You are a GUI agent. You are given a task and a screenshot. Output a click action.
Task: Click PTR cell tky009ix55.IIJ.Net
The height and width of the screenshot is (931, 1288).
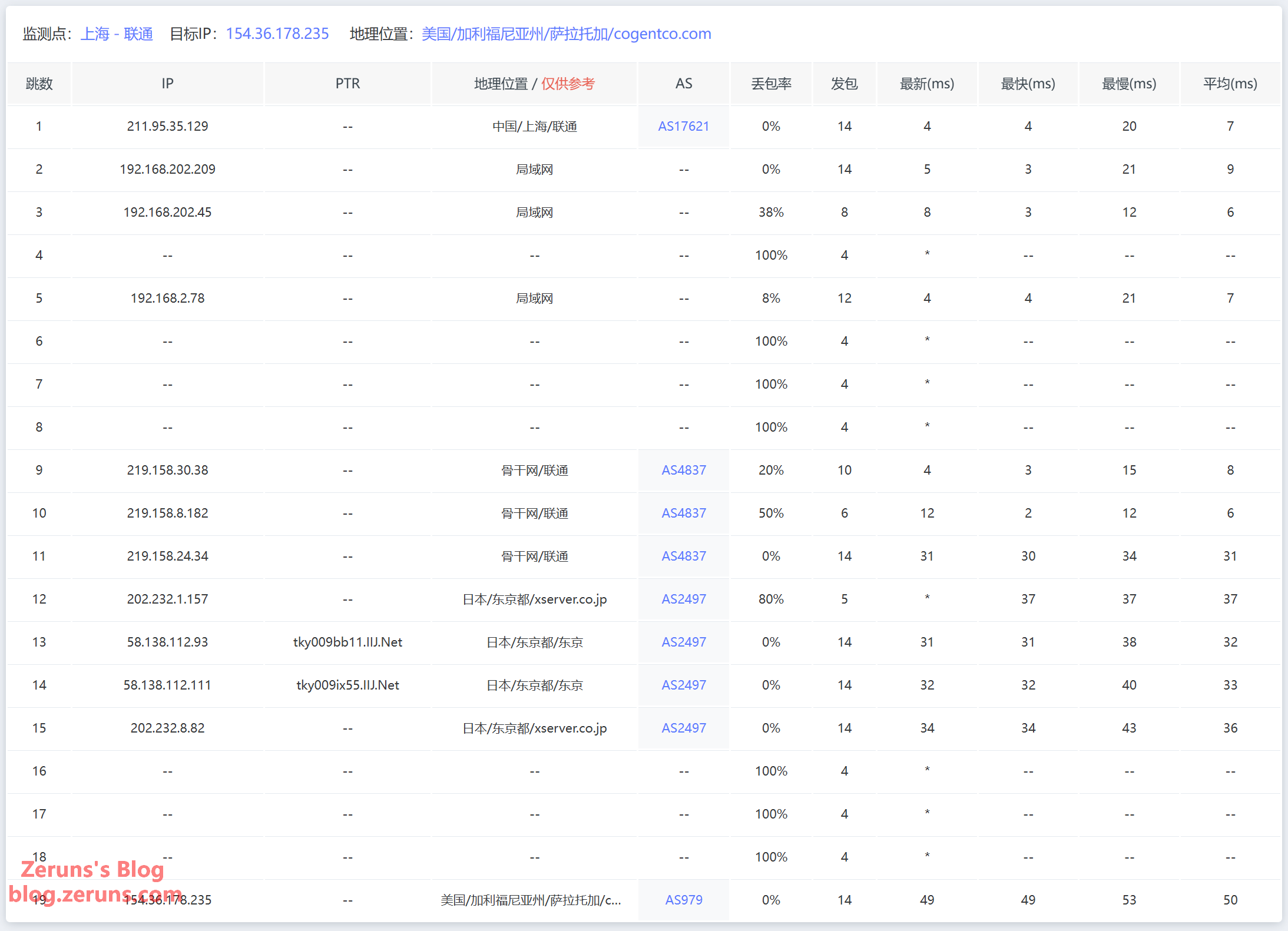click(x=347, y=685)
